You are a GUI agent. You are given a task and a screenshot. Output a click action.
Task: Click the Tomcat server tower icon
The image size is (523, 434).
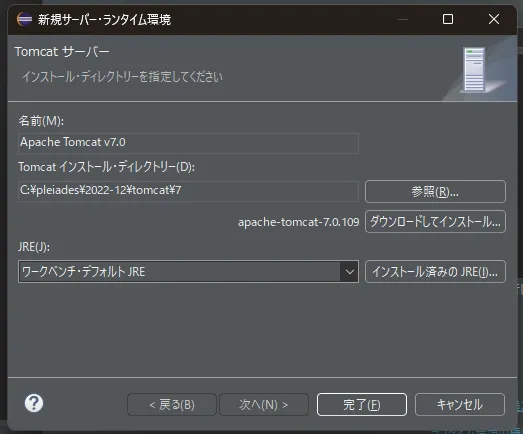474,70
